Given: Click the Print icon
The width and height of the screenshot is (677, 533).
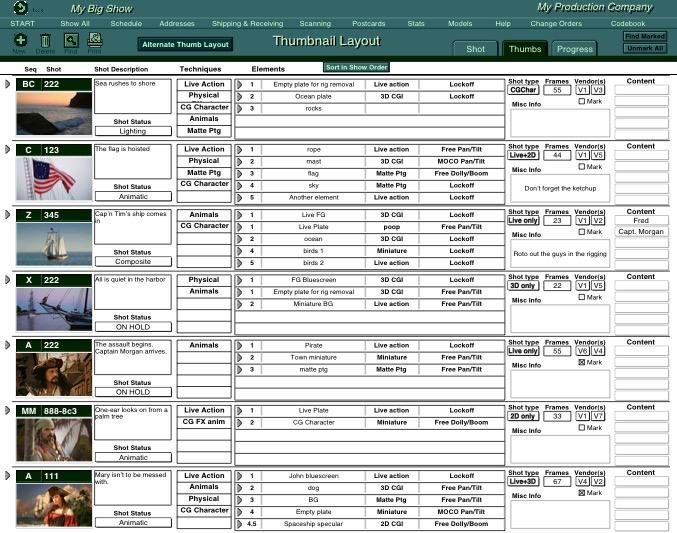Looking at the screenshot, I should (x=95, y=40).
